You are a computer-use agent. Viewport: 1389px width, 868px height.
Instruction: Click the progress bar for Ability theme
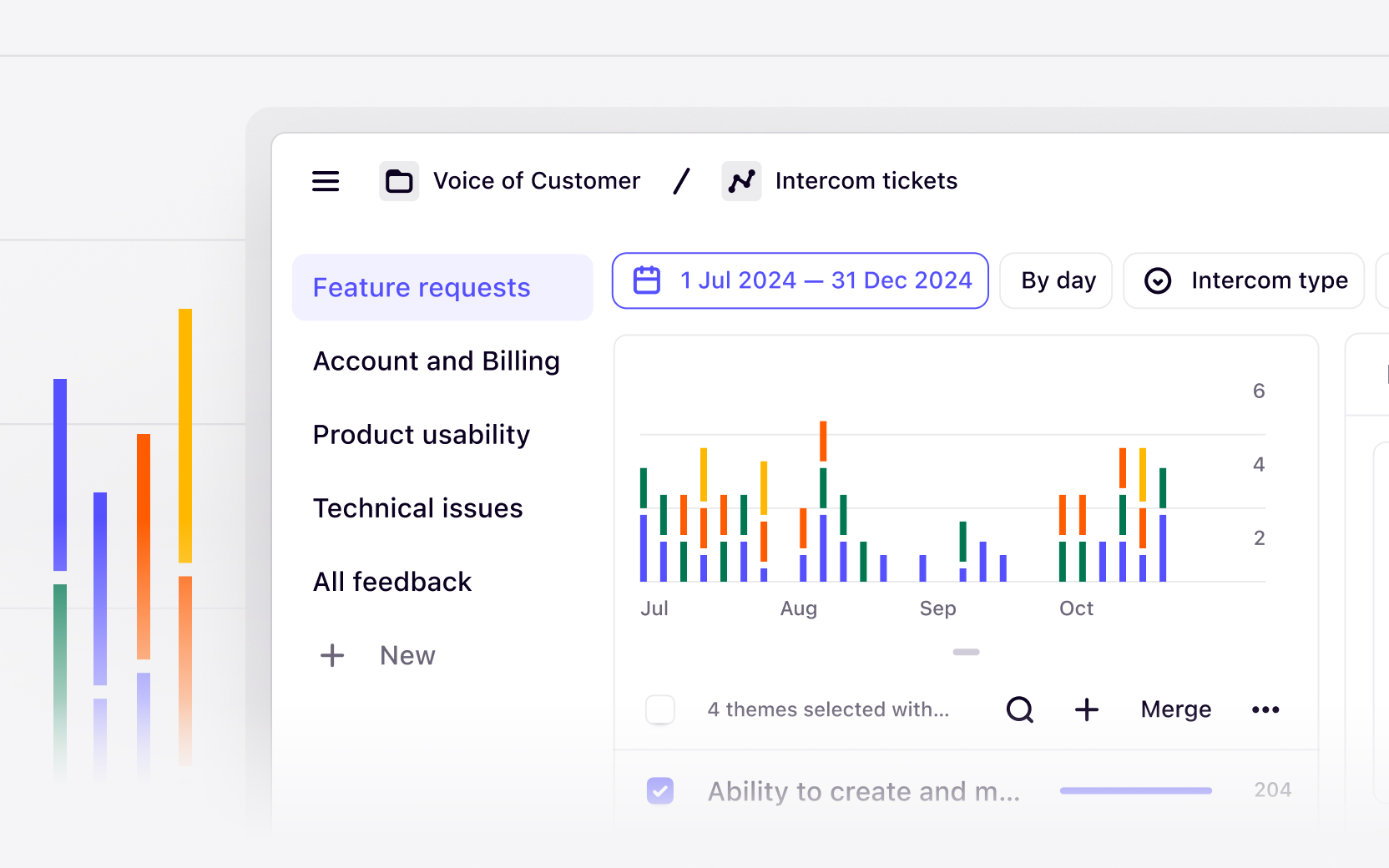click(x=1135, y=790)
